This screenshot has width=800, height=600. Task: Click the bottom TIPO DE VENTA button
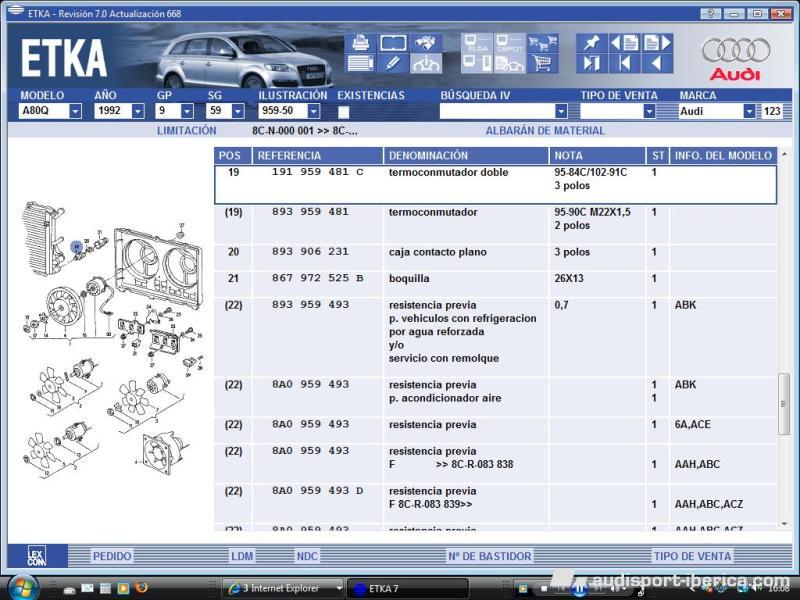click(692, 556)
